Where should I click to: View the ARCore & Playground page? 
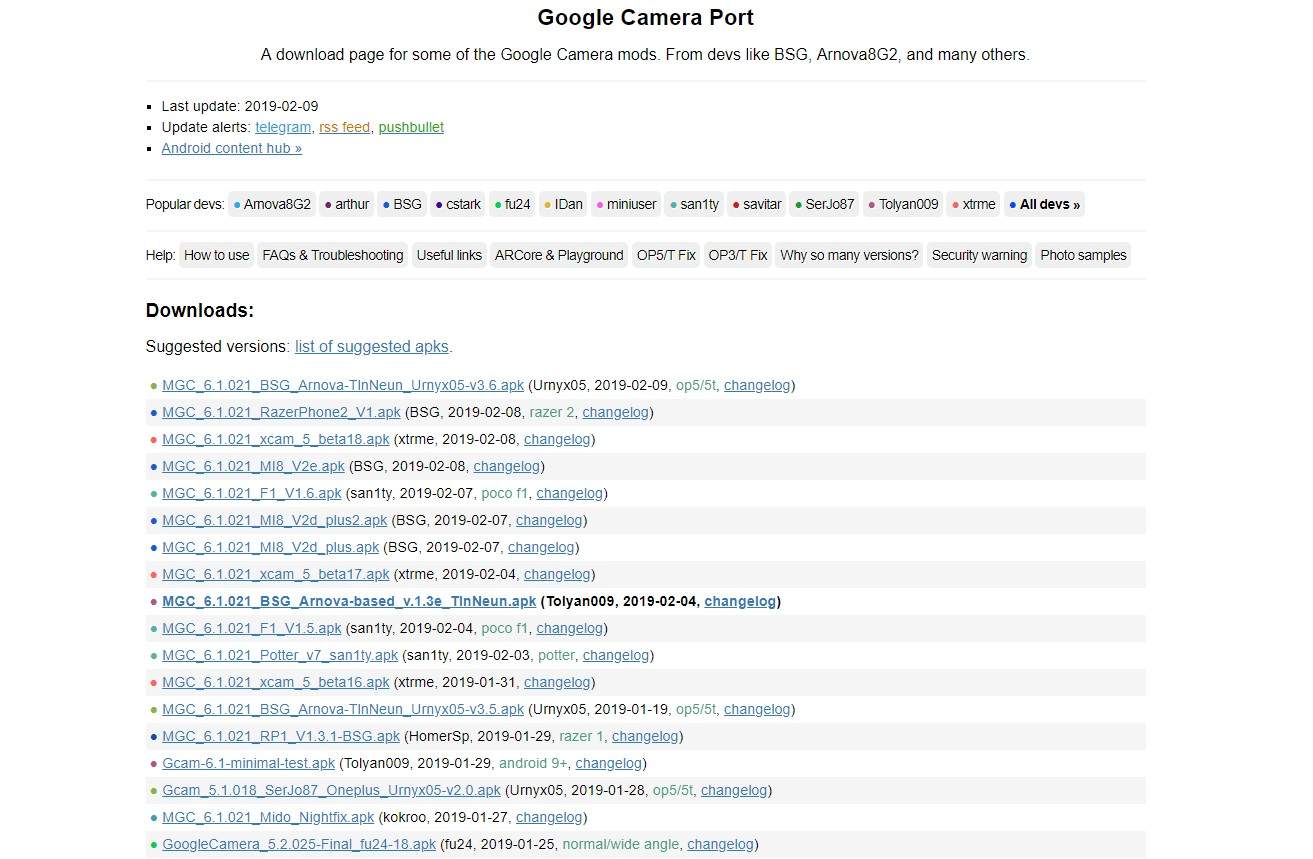pos(558,255)
